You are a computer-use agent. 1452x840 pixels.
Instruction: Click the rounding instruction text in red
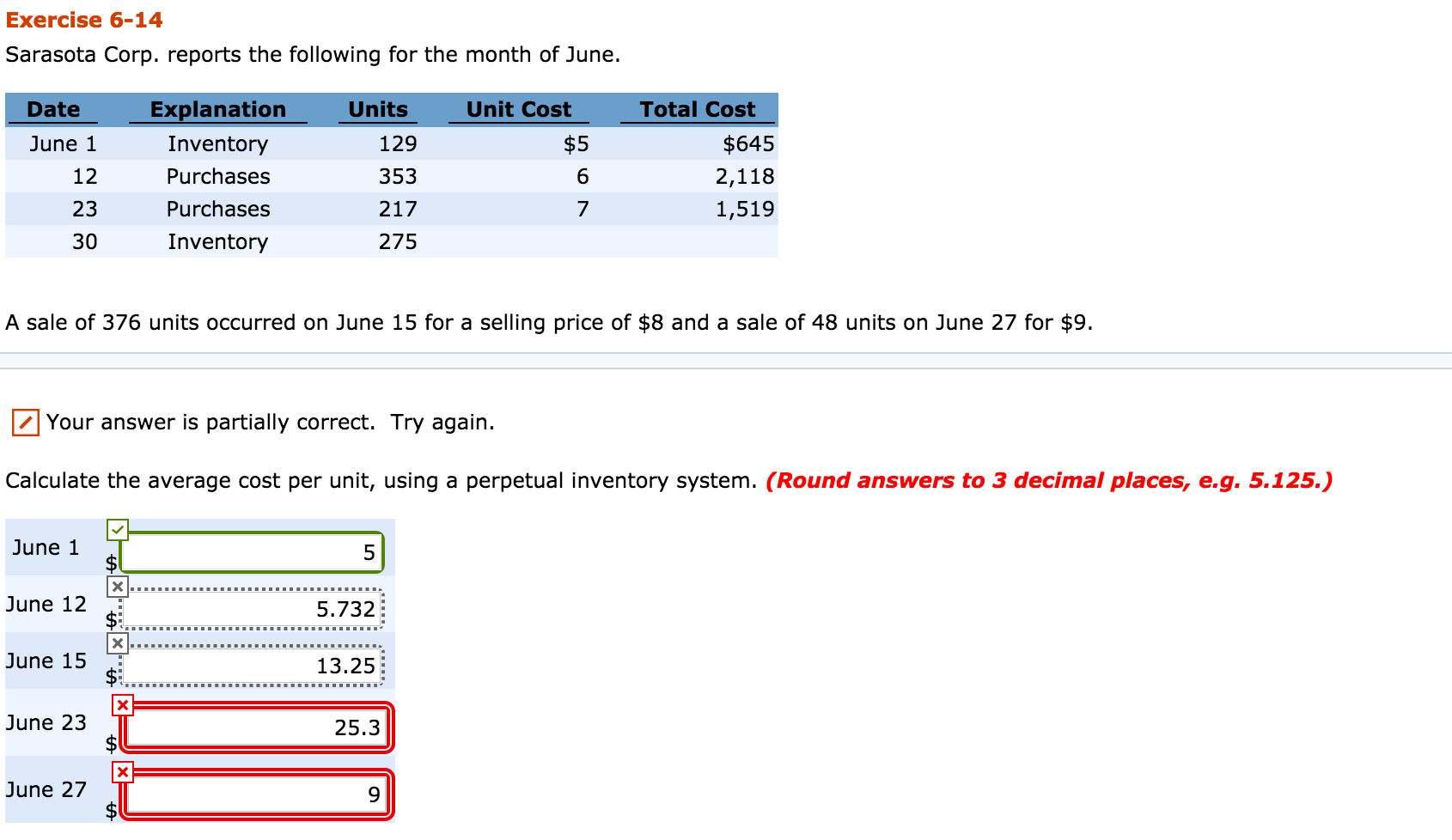tap(1048, 480)
